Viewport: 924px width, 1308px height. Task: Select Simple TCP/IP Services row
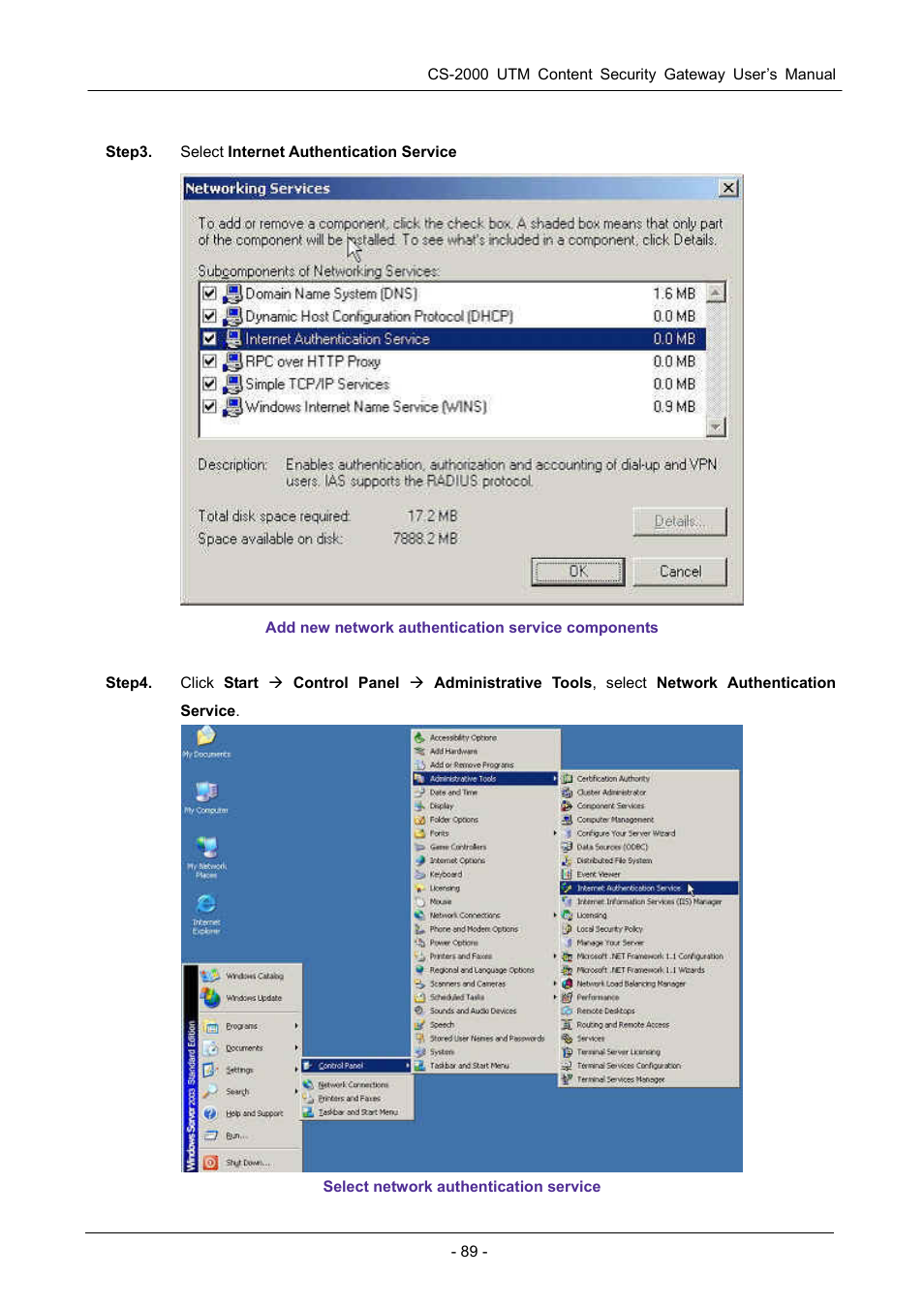click(452, 384)
